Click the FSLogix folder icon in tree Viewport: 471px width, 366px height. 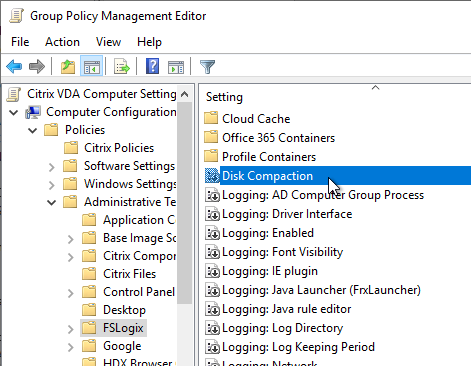(x=89, y=328)
